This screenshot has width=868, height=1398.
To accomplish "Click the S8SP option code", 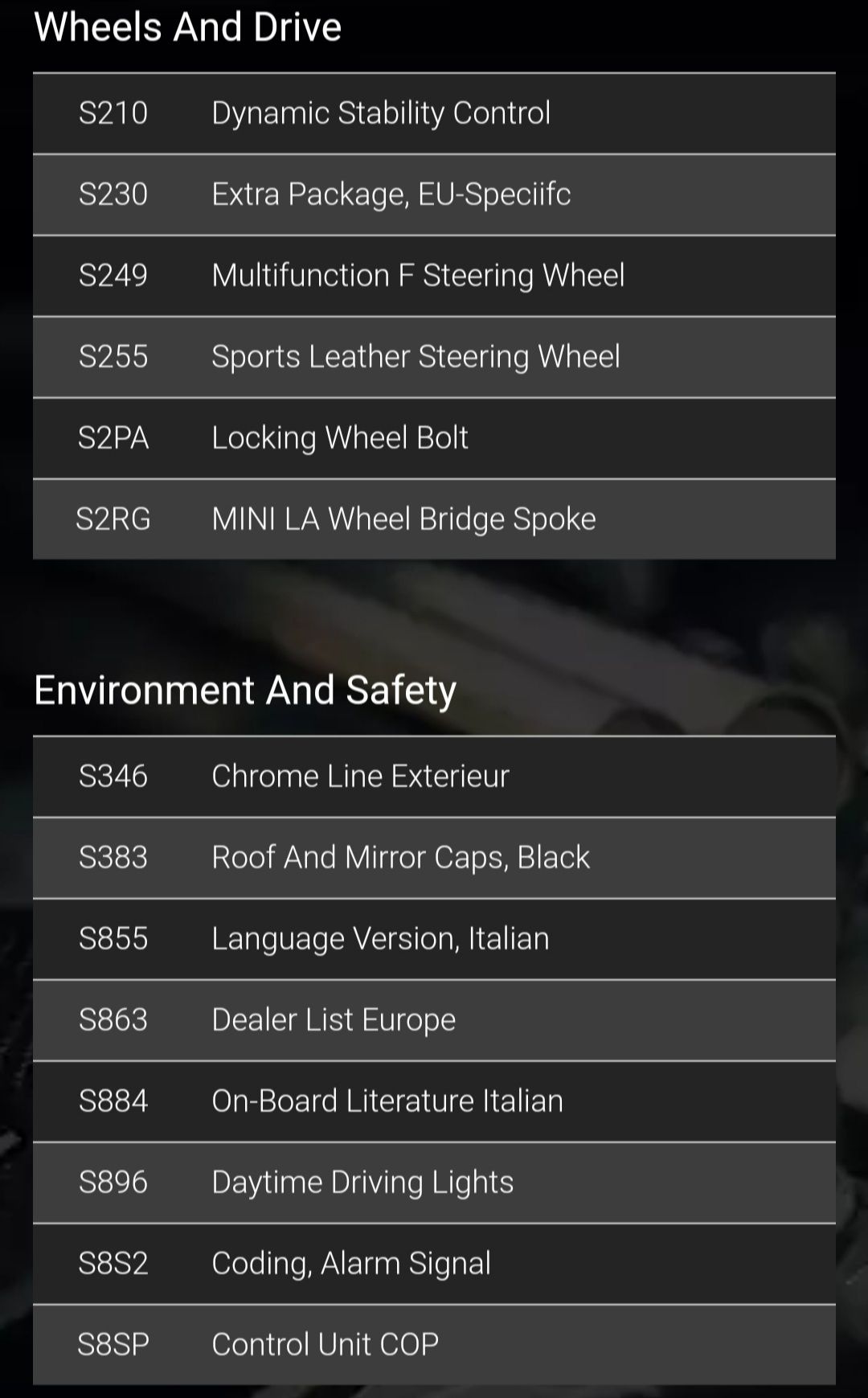I will pyautogui.click(x=113, y=1345).
